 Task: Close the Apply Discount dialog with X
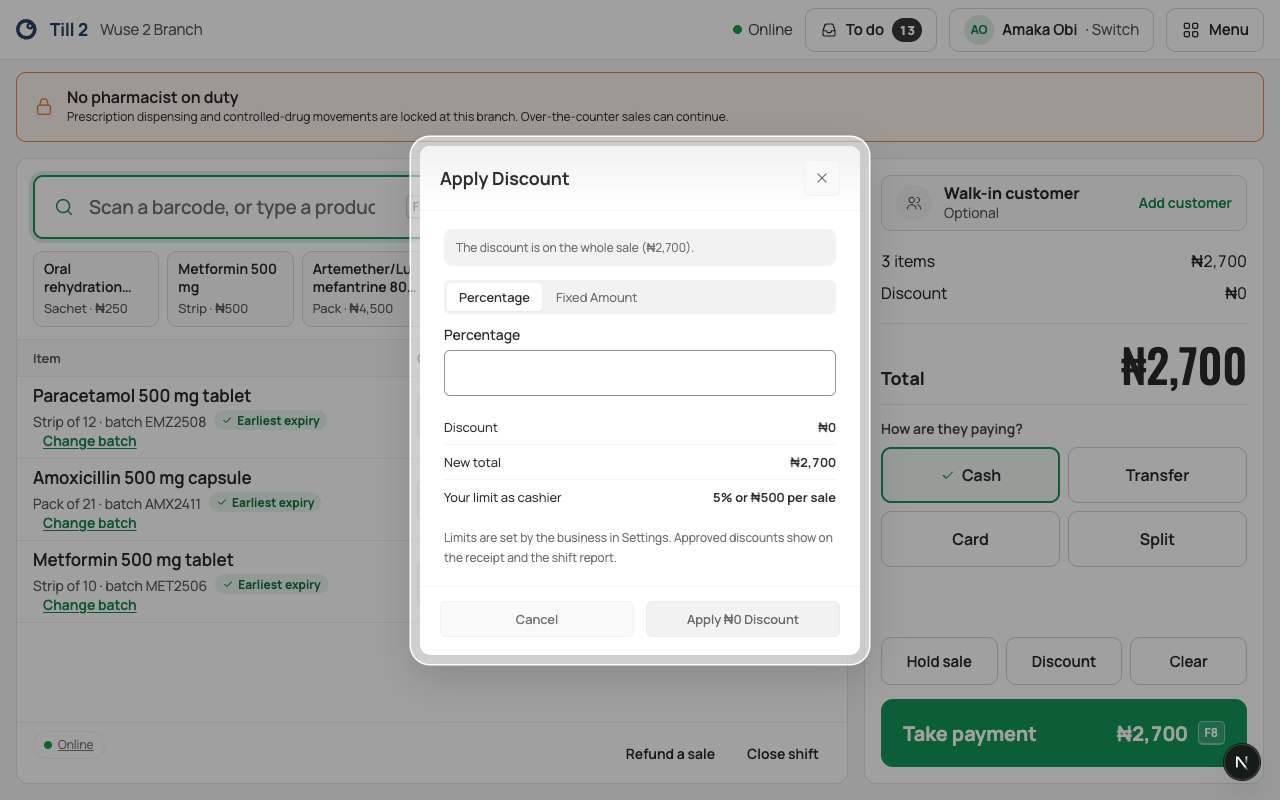tap(822, 178)
